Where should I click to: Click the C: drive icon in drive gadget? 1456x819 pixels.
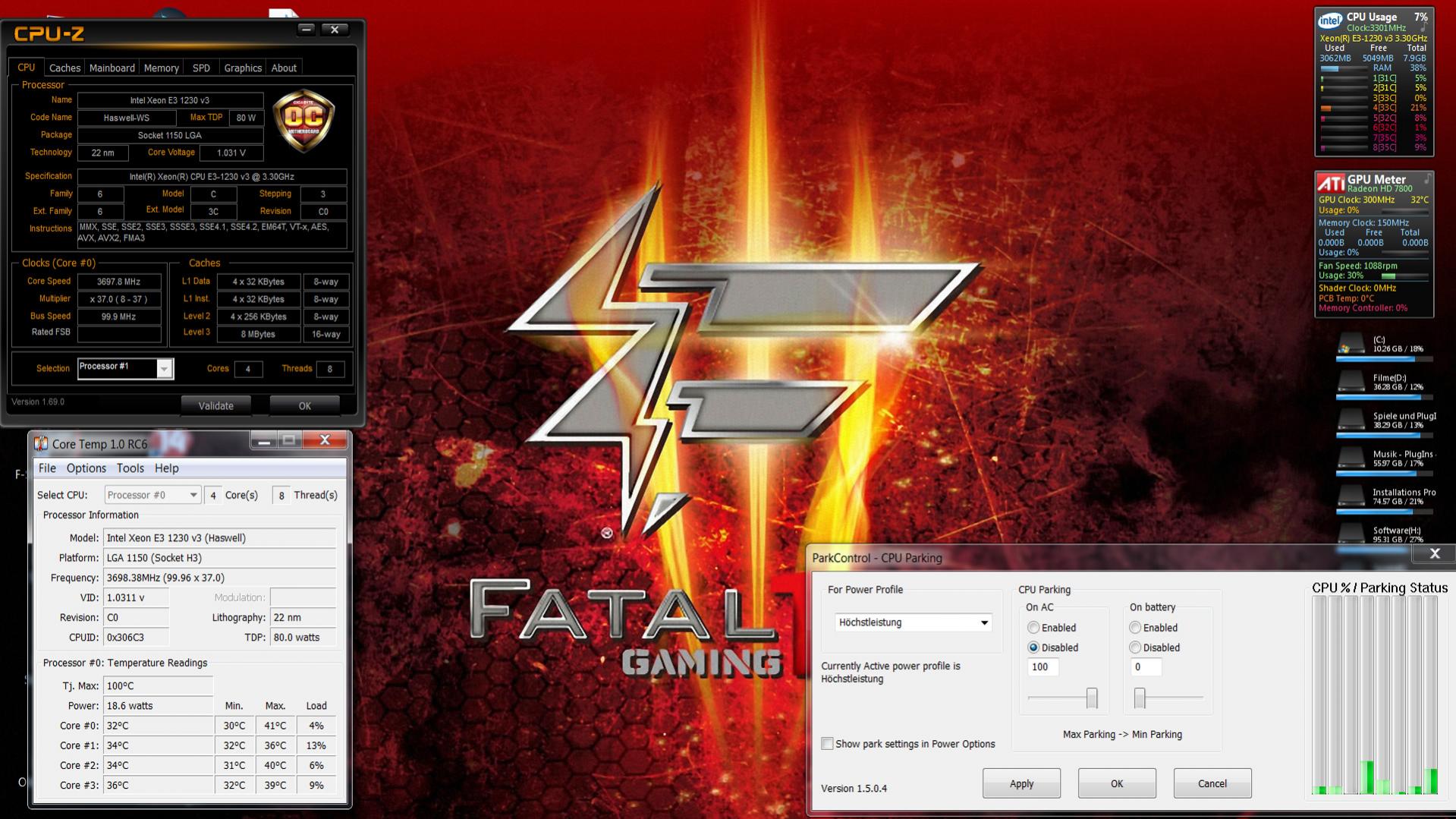tap(1351, 344)
